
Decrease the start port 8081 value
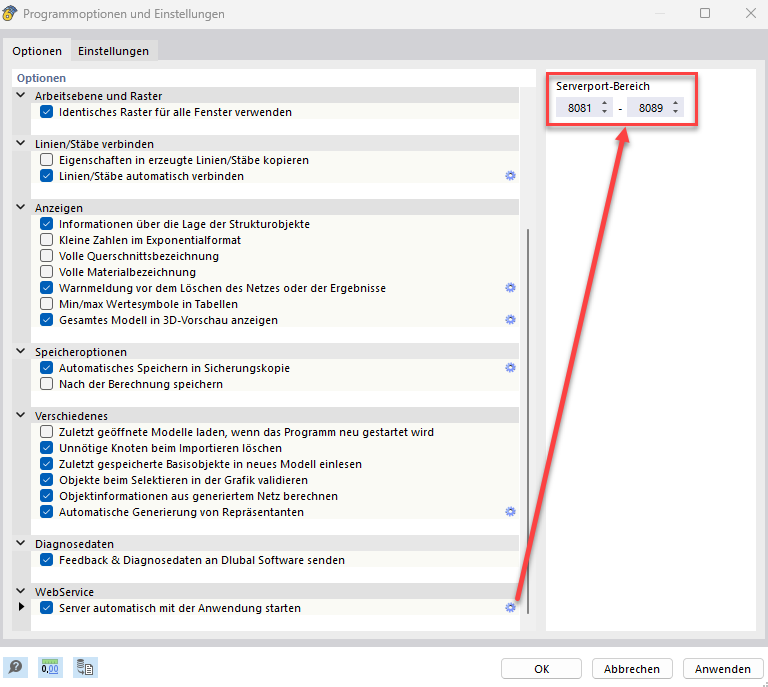[604, 112]
